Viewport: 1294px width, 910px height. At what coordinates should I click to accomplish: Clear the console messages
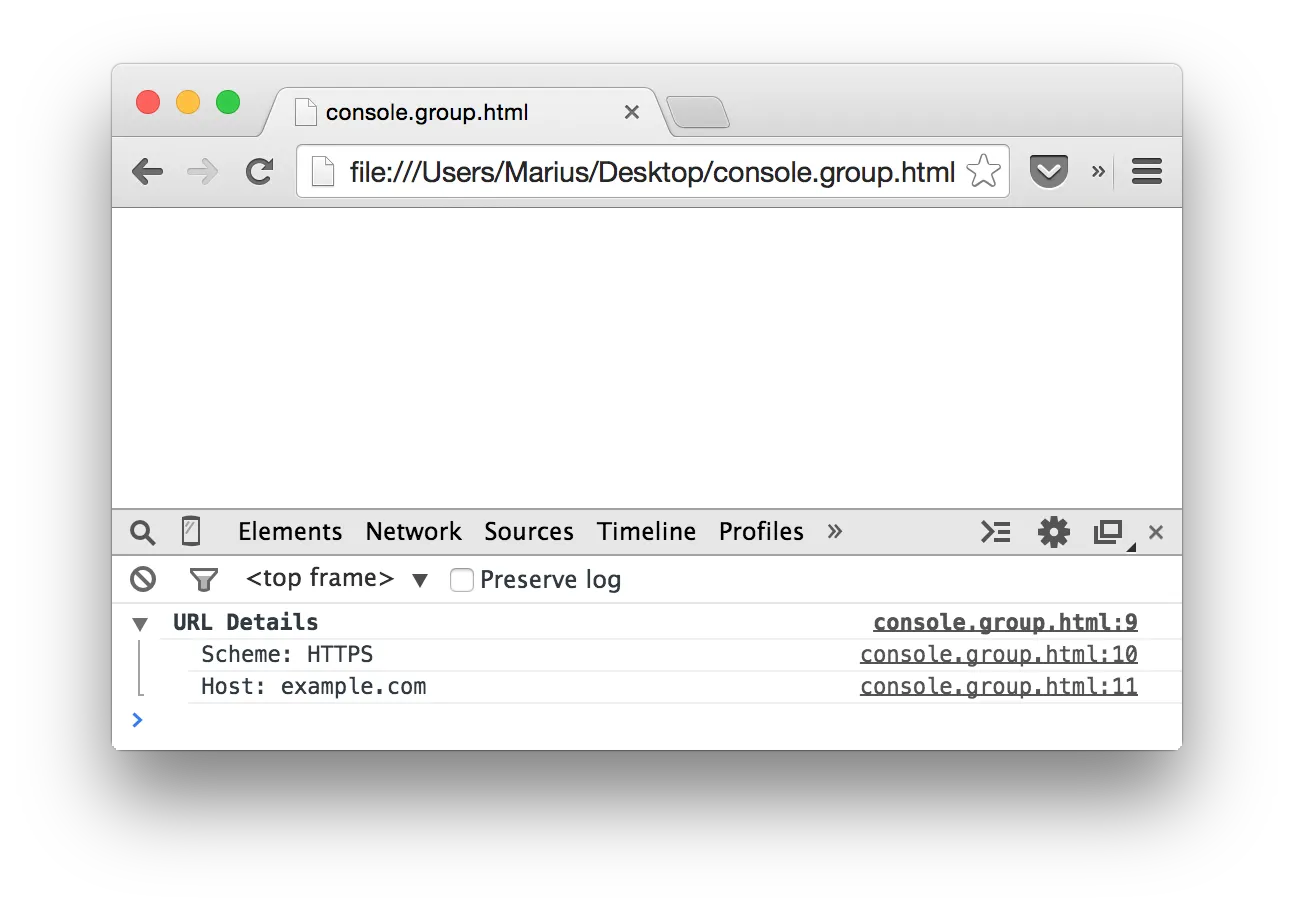click(142, 579)
